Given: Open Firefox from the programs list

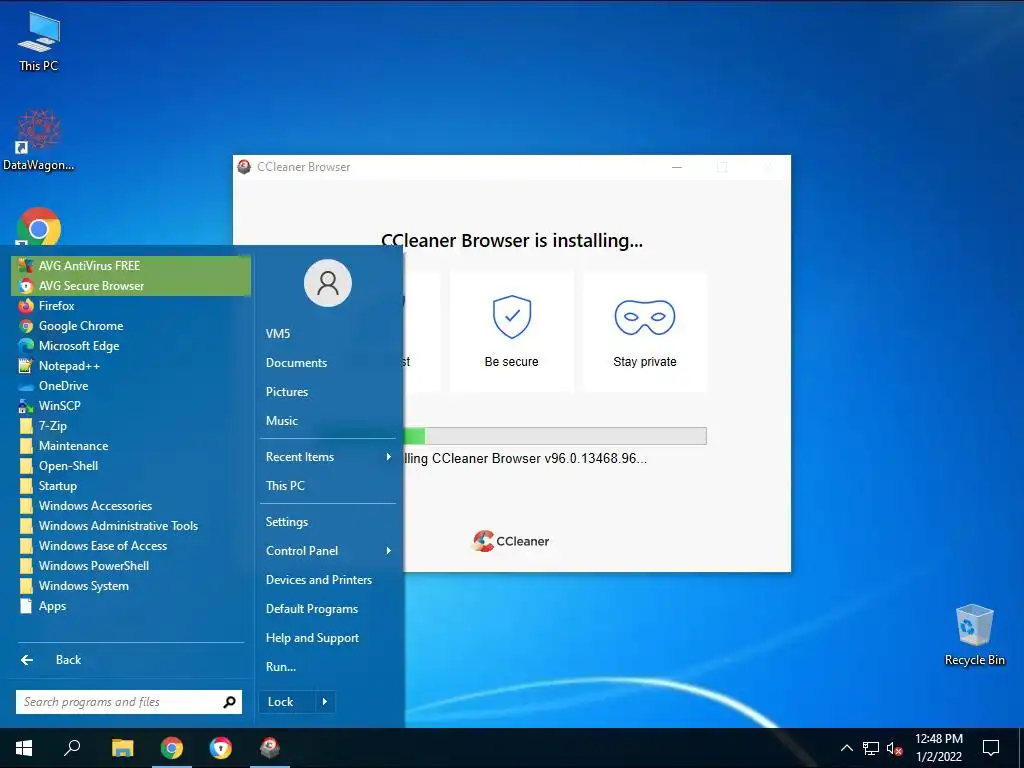Looking at the screenshot, I should click(x=131, y=306).
